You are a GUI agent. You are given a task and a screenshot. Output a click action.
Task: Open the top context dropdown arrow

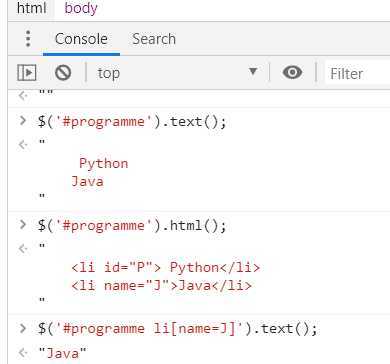click(x=253, y=71)
